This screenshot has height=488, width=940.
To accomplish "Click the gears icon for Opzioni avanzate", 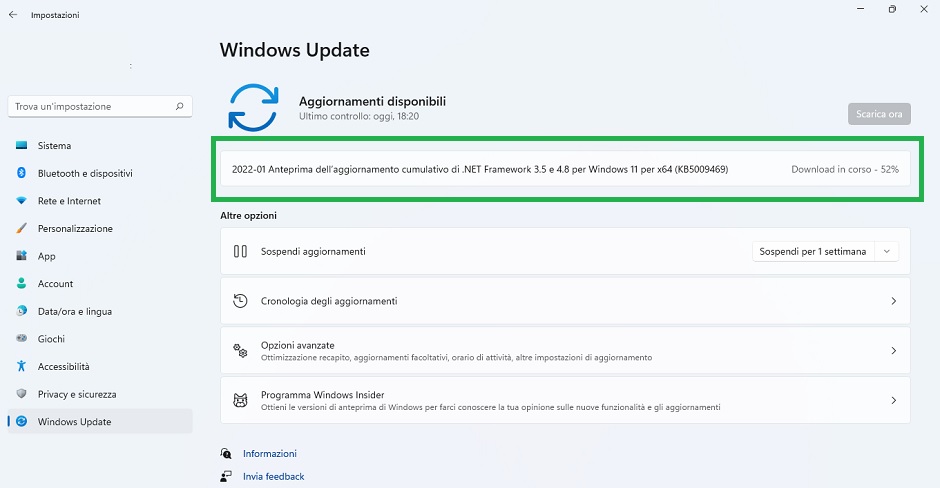I will click(240, 351).
